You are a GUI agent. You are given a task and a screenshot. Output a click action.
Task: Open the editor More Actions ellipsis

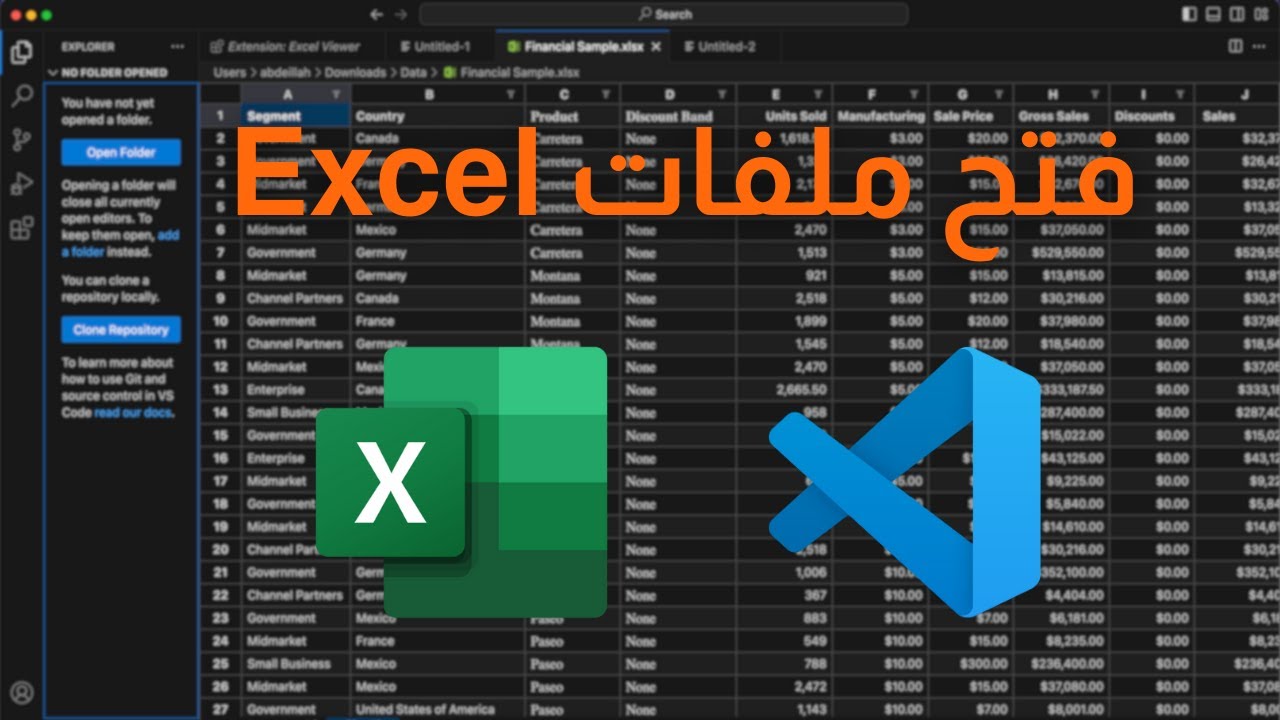1261,46
